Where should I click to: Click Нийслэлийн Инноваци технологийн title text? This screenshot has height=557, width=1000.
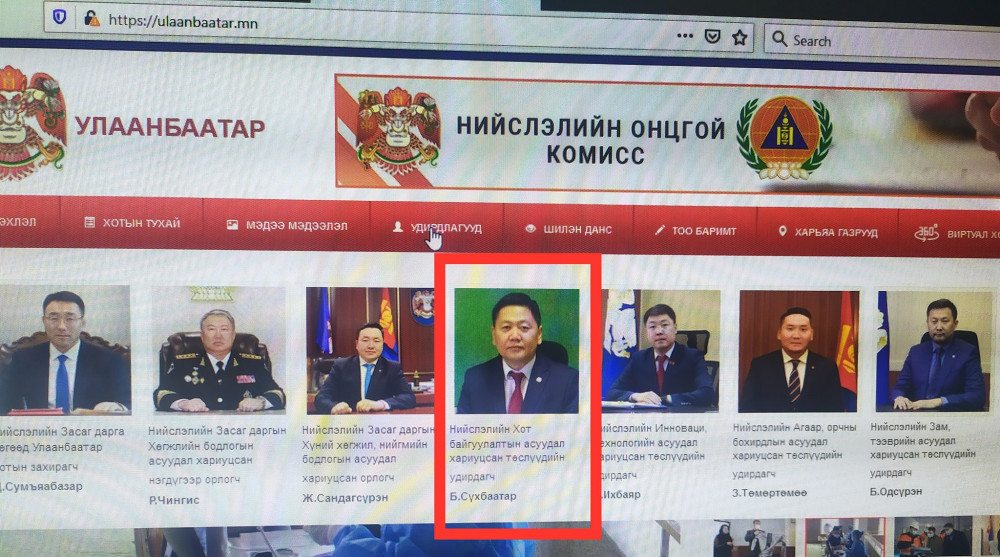pos(653,442)
